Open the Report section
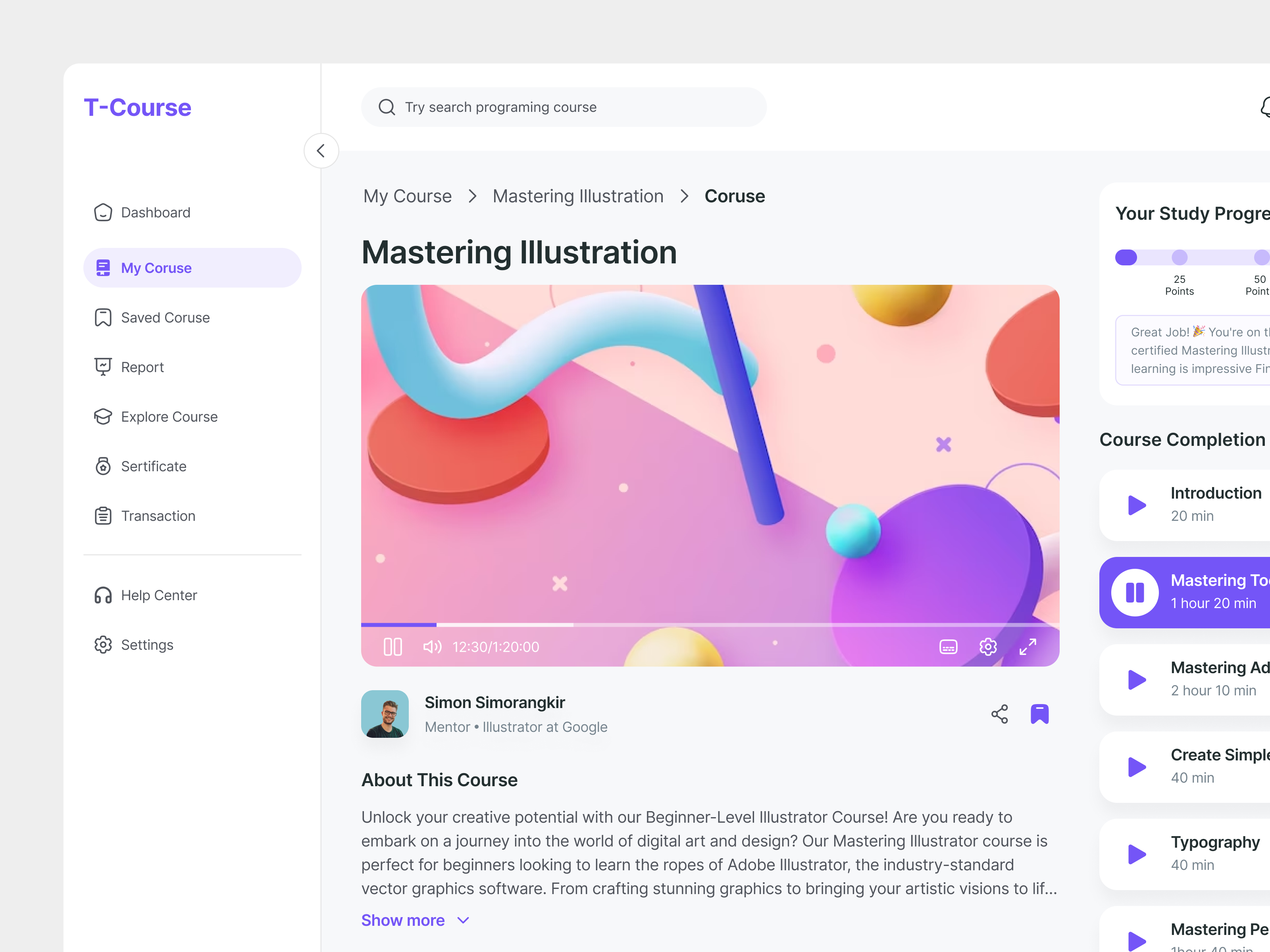 click(142, 367)
